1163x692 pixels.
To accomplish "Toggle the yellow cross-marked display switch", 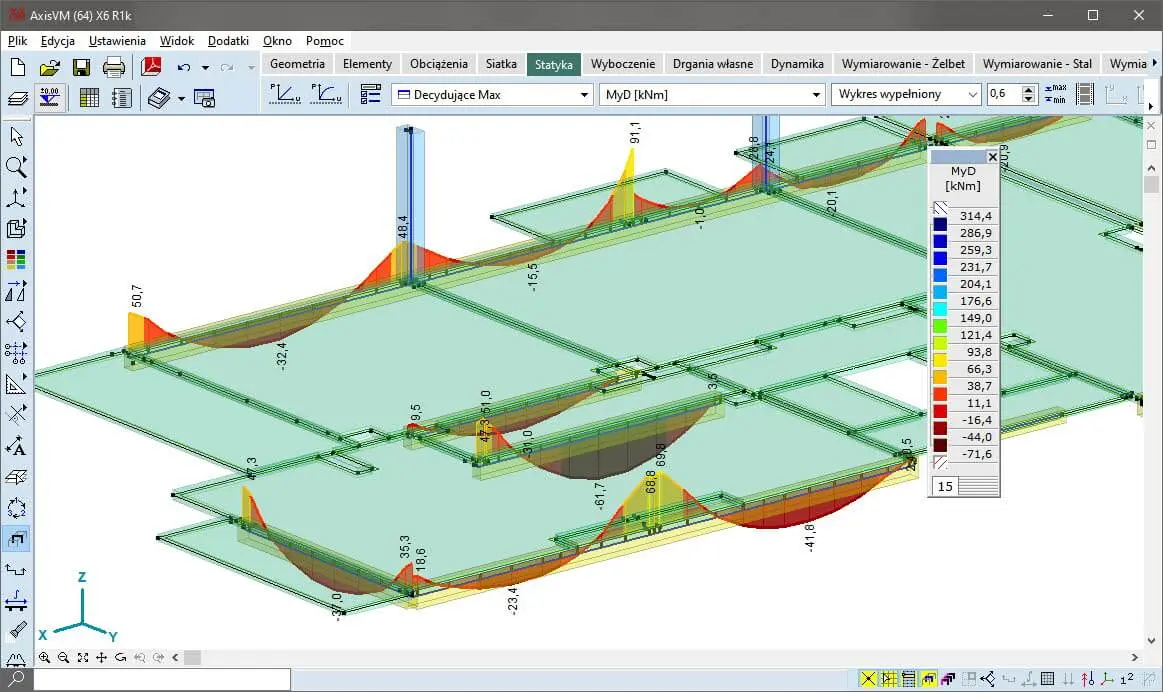I will click(868, 679).
